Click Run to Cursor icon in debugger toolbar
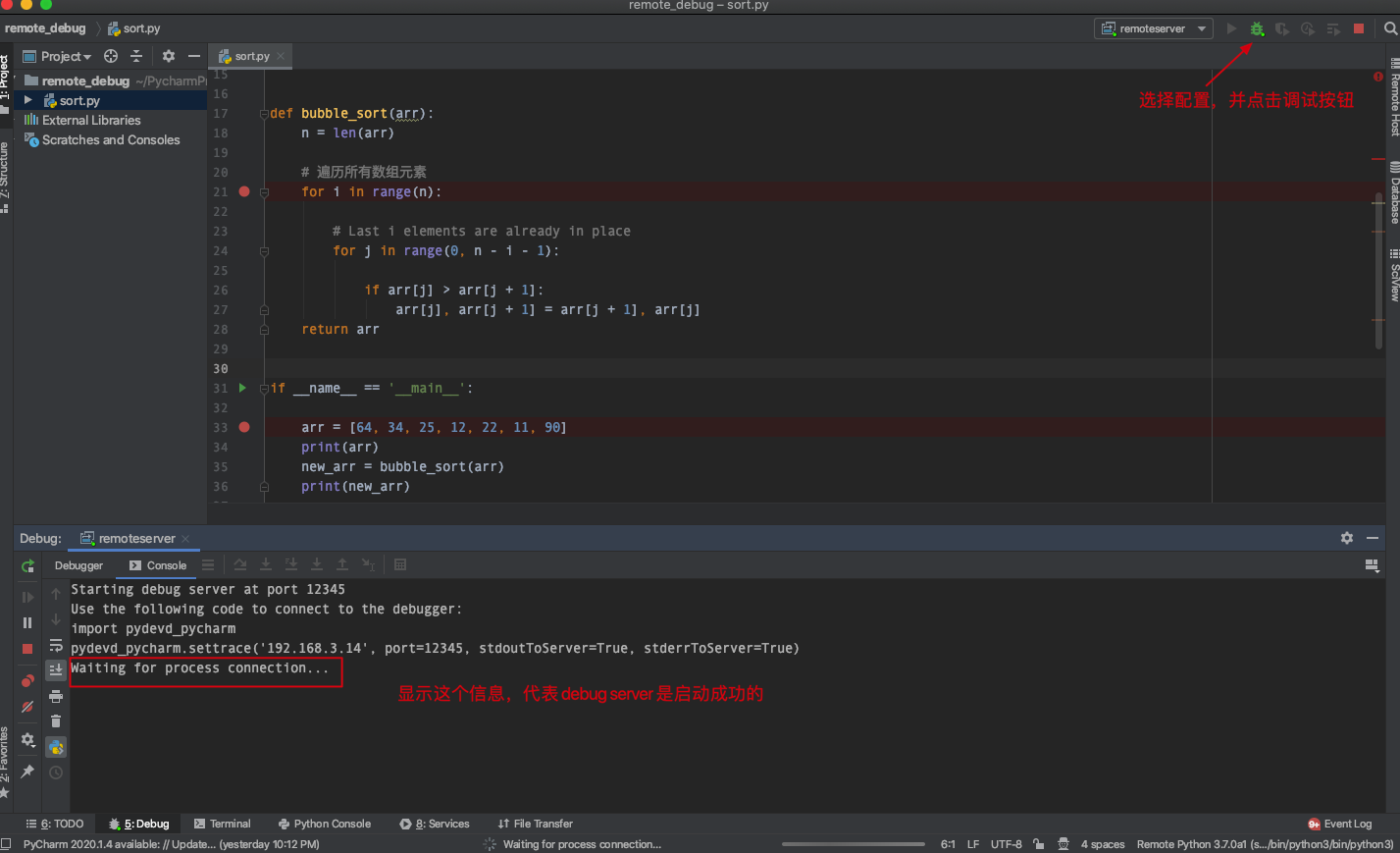 tap(368, 564)
